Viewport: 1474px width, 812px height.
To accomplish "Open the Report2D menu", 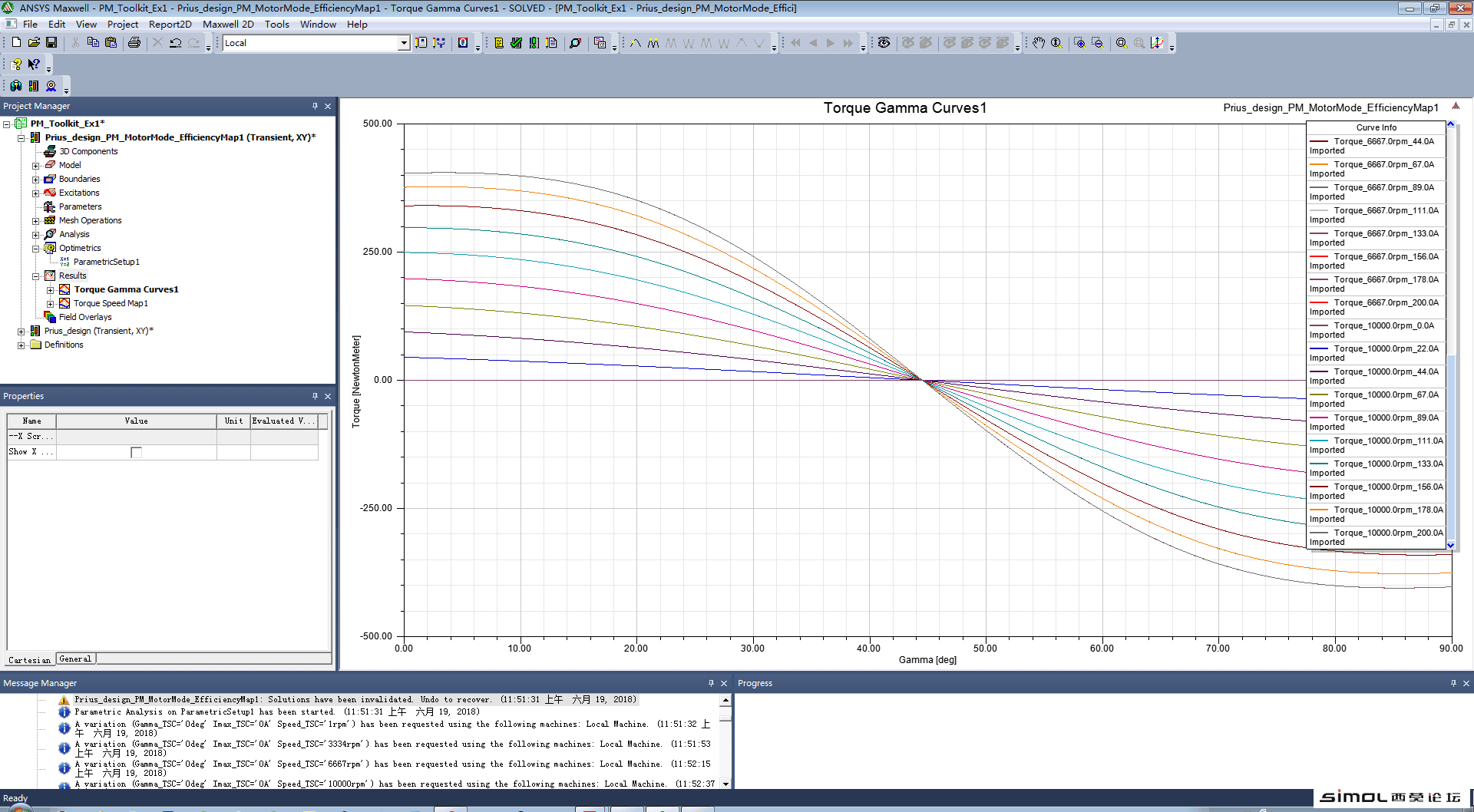I will click(170, 25).
